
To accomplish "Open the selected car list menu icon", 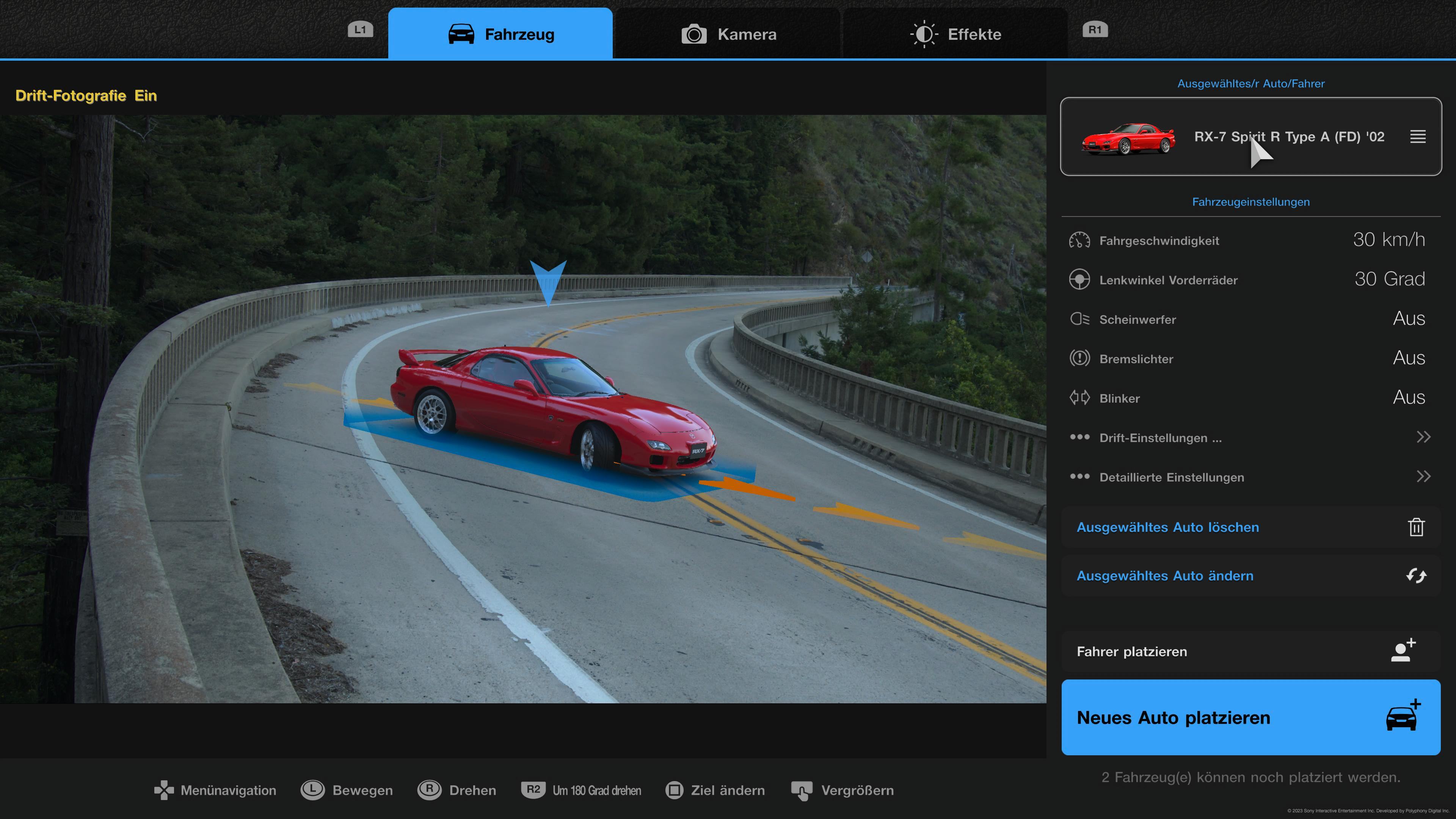I will [1418, 136].
